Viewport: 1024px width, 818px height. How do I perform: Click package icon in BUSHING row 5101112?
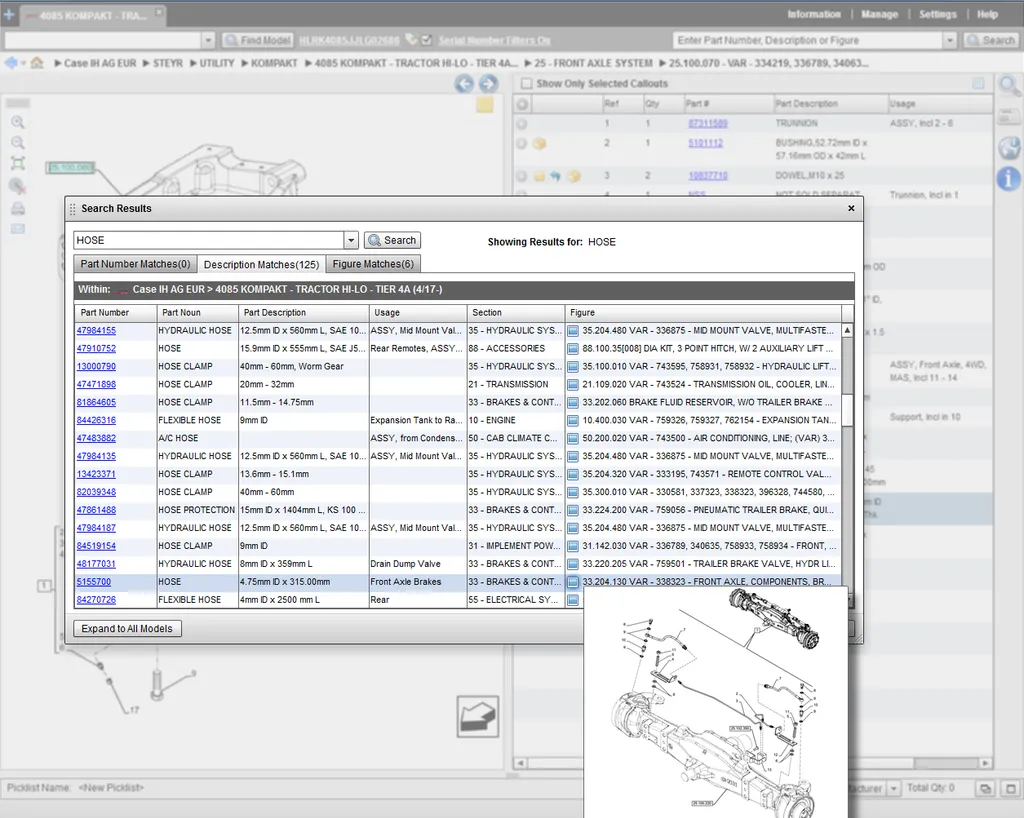pyautogui.click(x=539, y=143)
